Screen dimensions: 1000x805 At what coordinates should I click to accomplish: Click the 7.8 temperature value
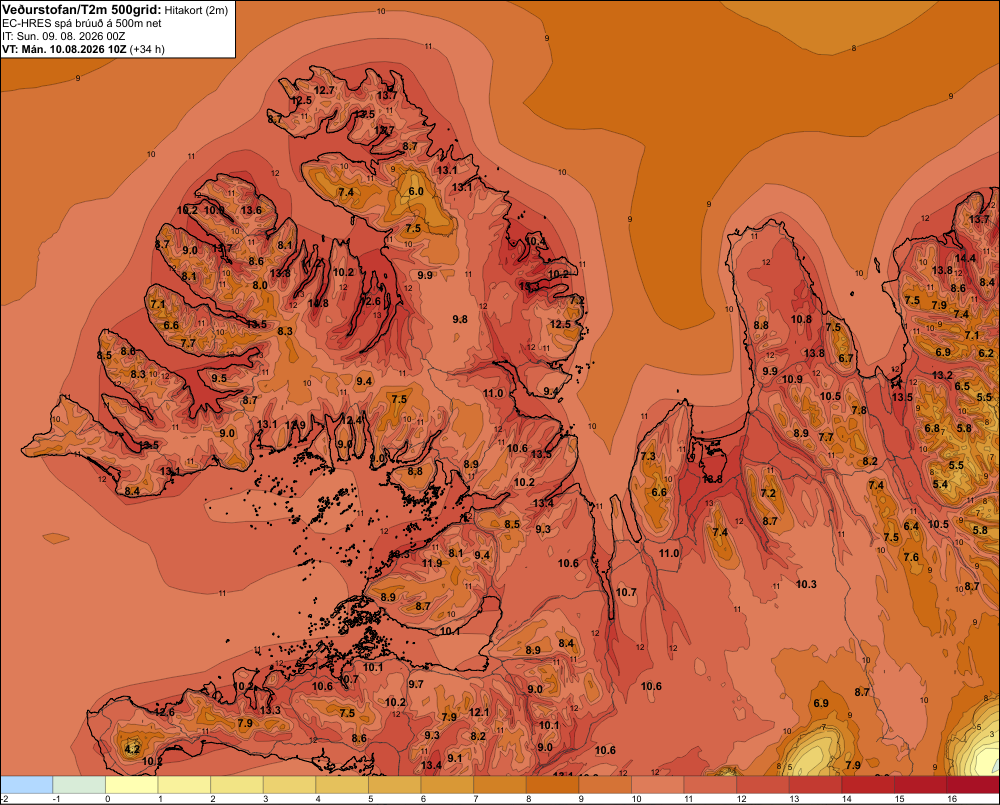859,410
